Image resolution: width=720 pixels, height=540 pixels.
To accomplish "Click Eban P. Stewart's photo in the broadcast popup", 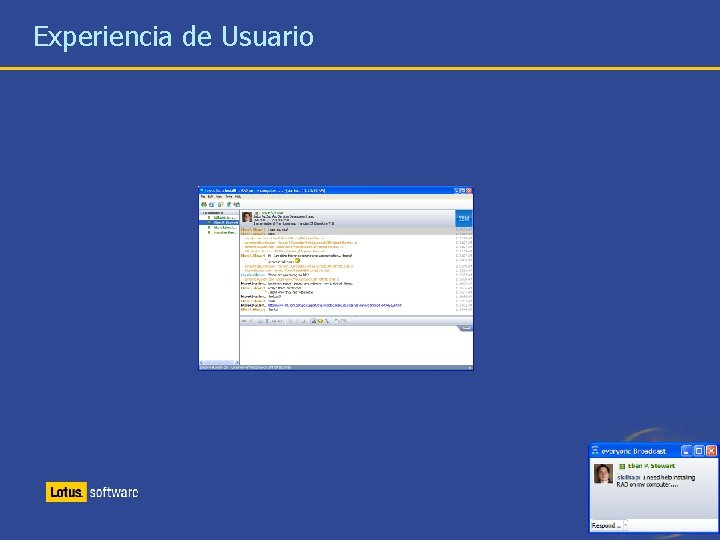I will (x=603, y=473).
